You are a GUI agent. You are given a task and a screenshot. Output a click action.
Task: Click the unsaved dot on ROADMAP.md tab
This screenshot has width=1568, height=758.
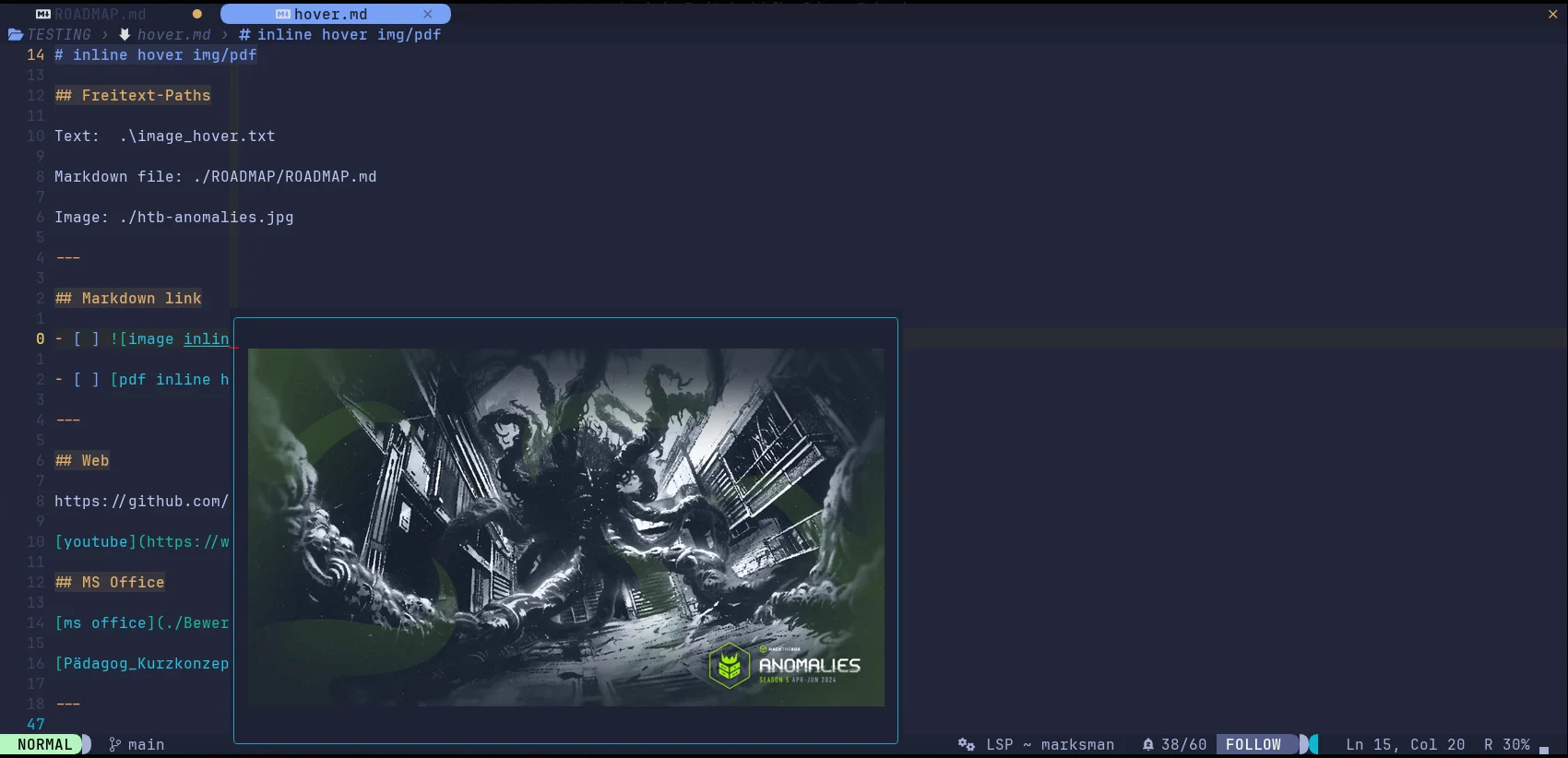click(x=196, y=14)
